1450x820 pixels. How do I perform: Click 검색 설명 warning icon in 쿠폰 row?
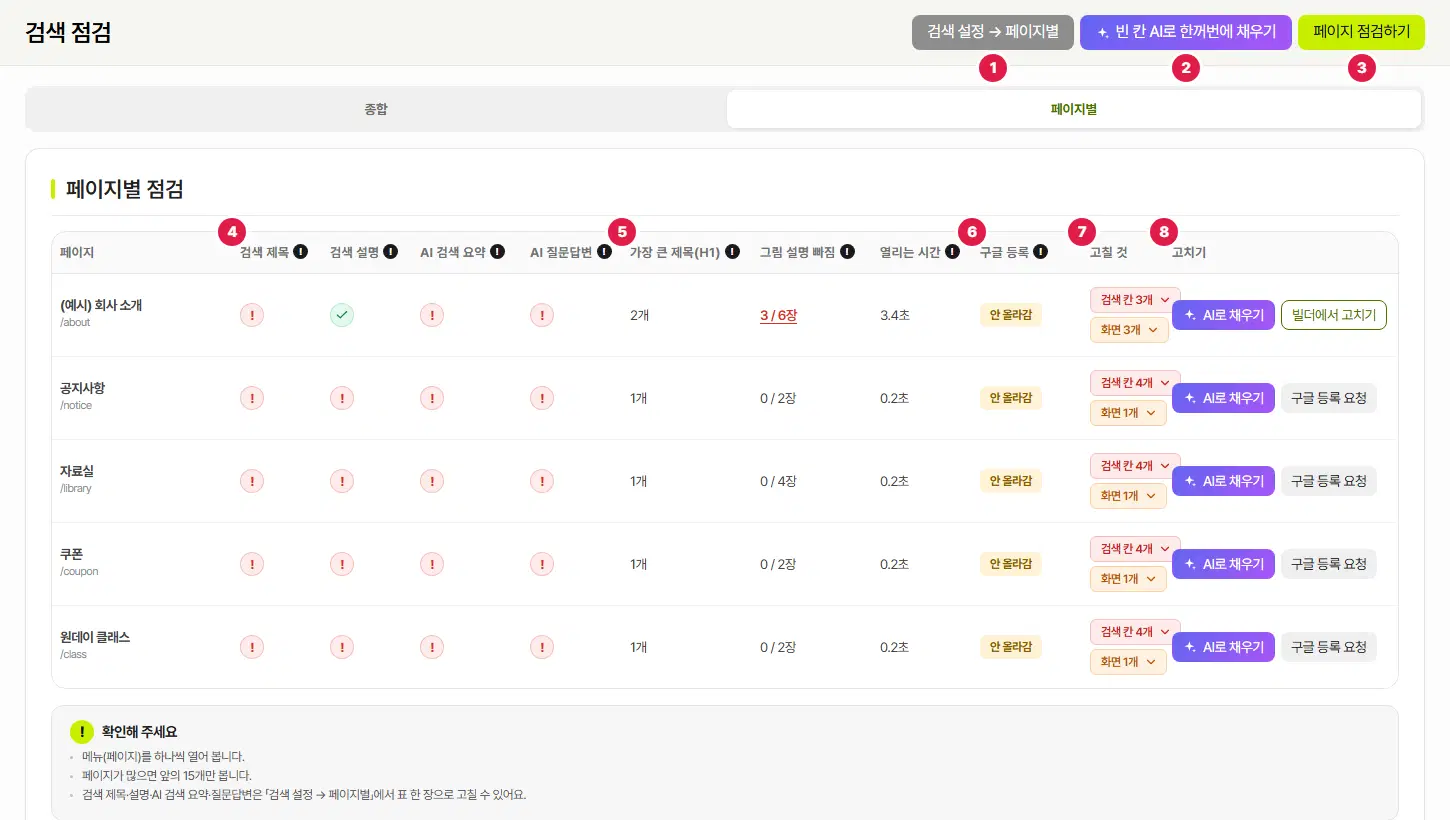pos(342,564)
